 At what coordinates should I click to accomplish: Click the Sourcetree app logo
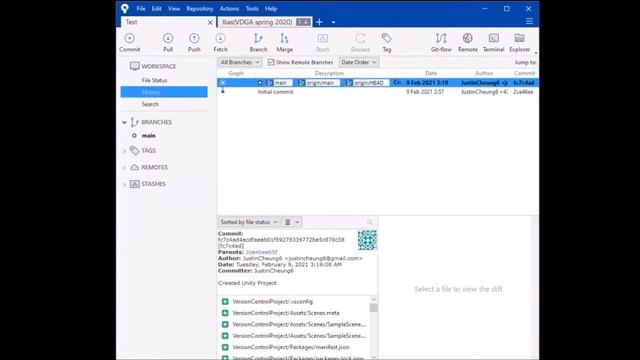click(125, 8)
